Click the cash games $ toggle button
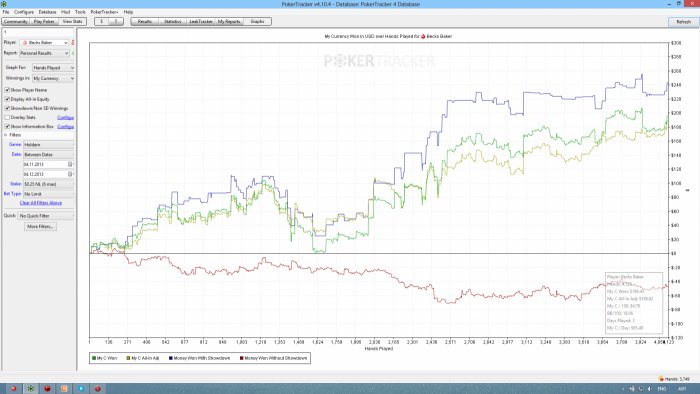 102,21
